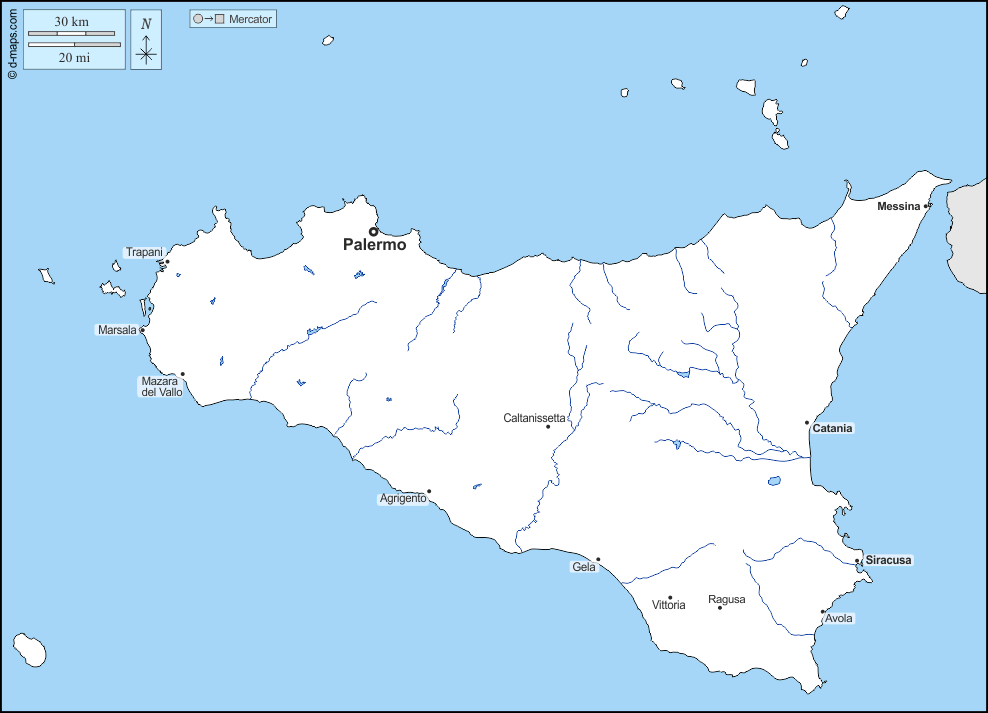Image resolution: width=988 pixels, height=713 pixels.
Task: Select the Gela city dot marker
Action: point(598,559)
